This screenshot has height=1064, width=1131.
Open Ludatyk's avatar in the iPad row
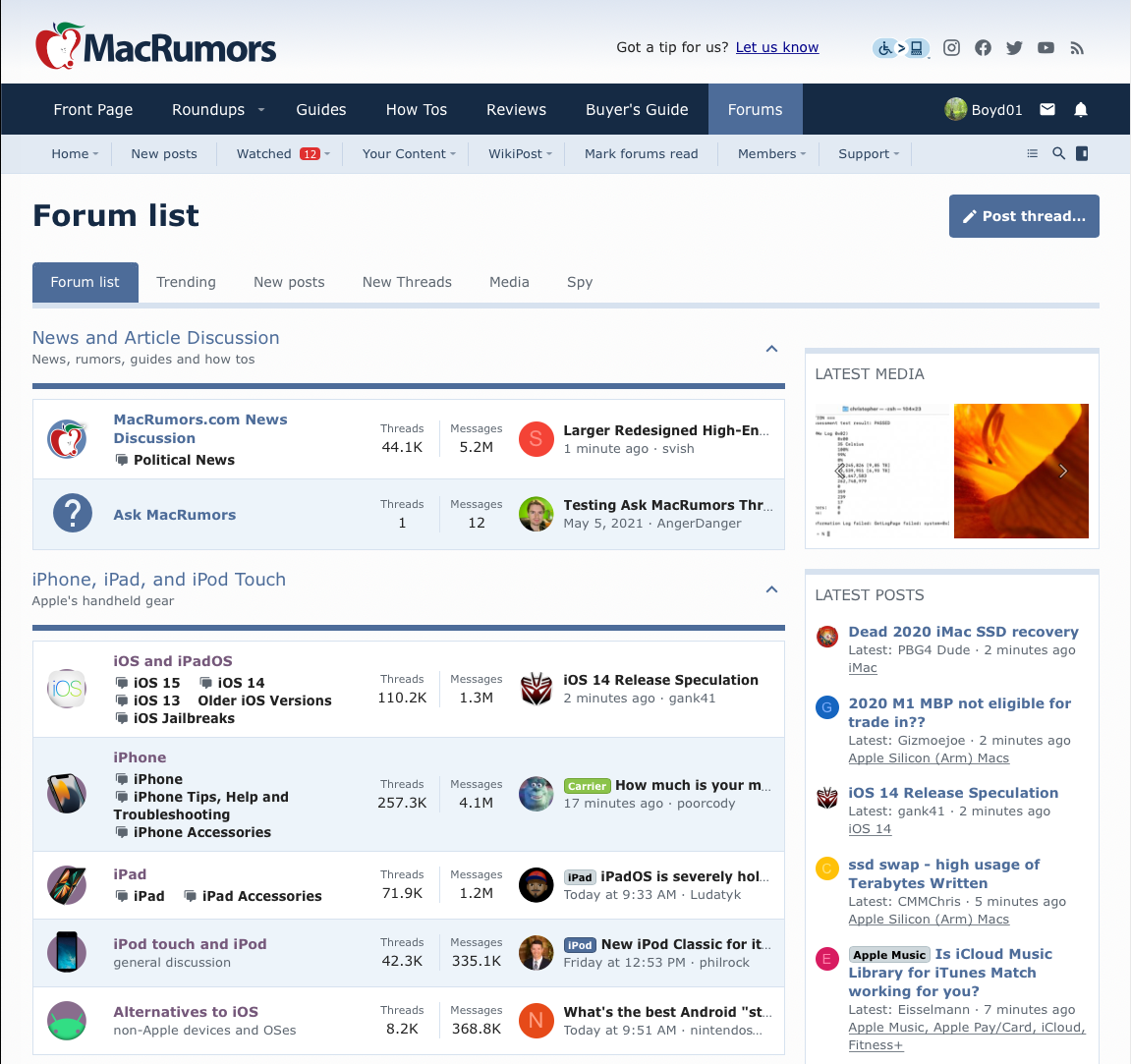[x=536, y=884]
